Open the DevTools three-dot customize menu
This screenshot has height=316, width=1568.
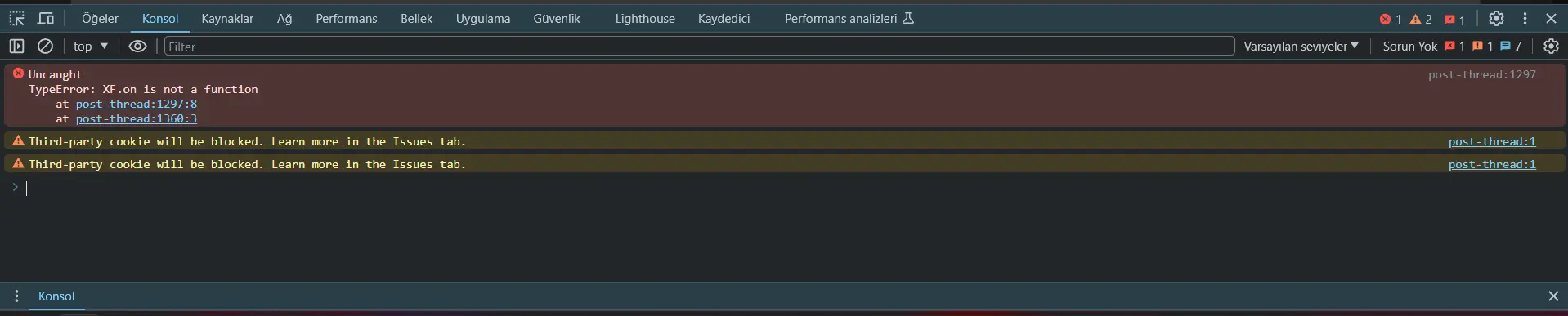tap(1525, 18)
